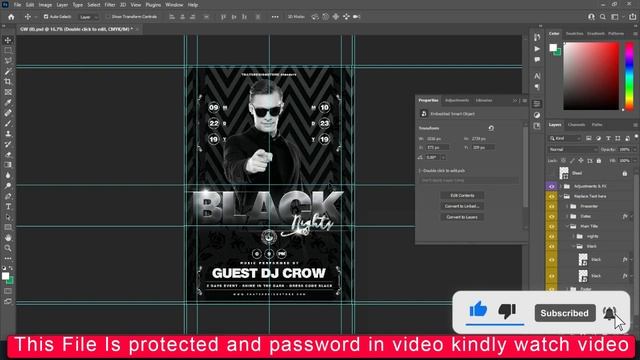640x360 pixels.
Task: Click the foreground color swatch in toolbar
Action: [5, 276]
